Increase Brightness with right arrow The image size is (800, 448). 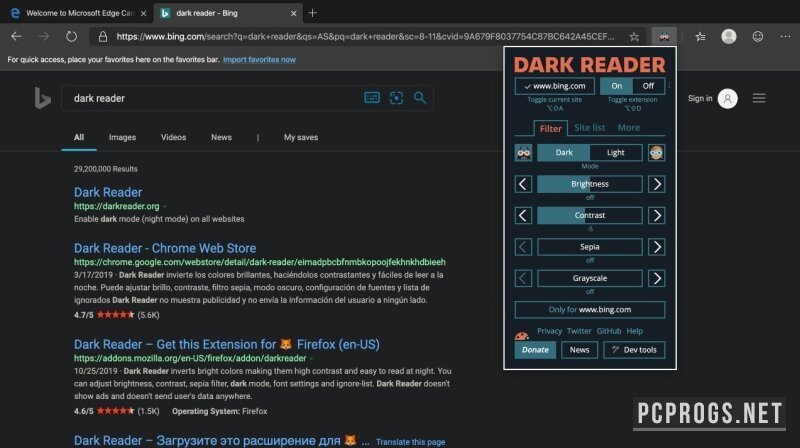[657, 184]
